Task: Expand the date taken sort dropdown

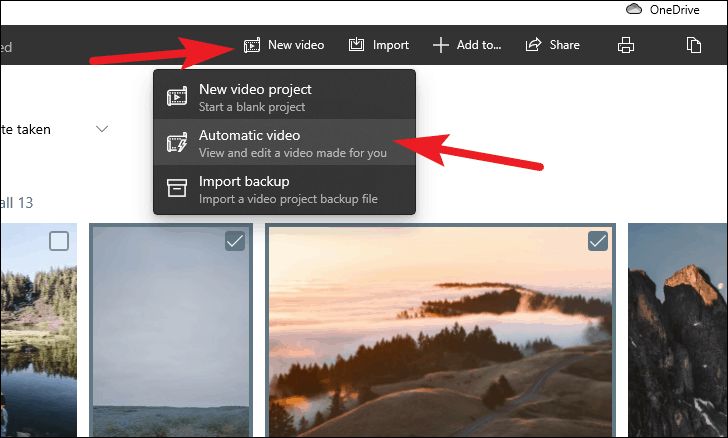Action: 102,129
